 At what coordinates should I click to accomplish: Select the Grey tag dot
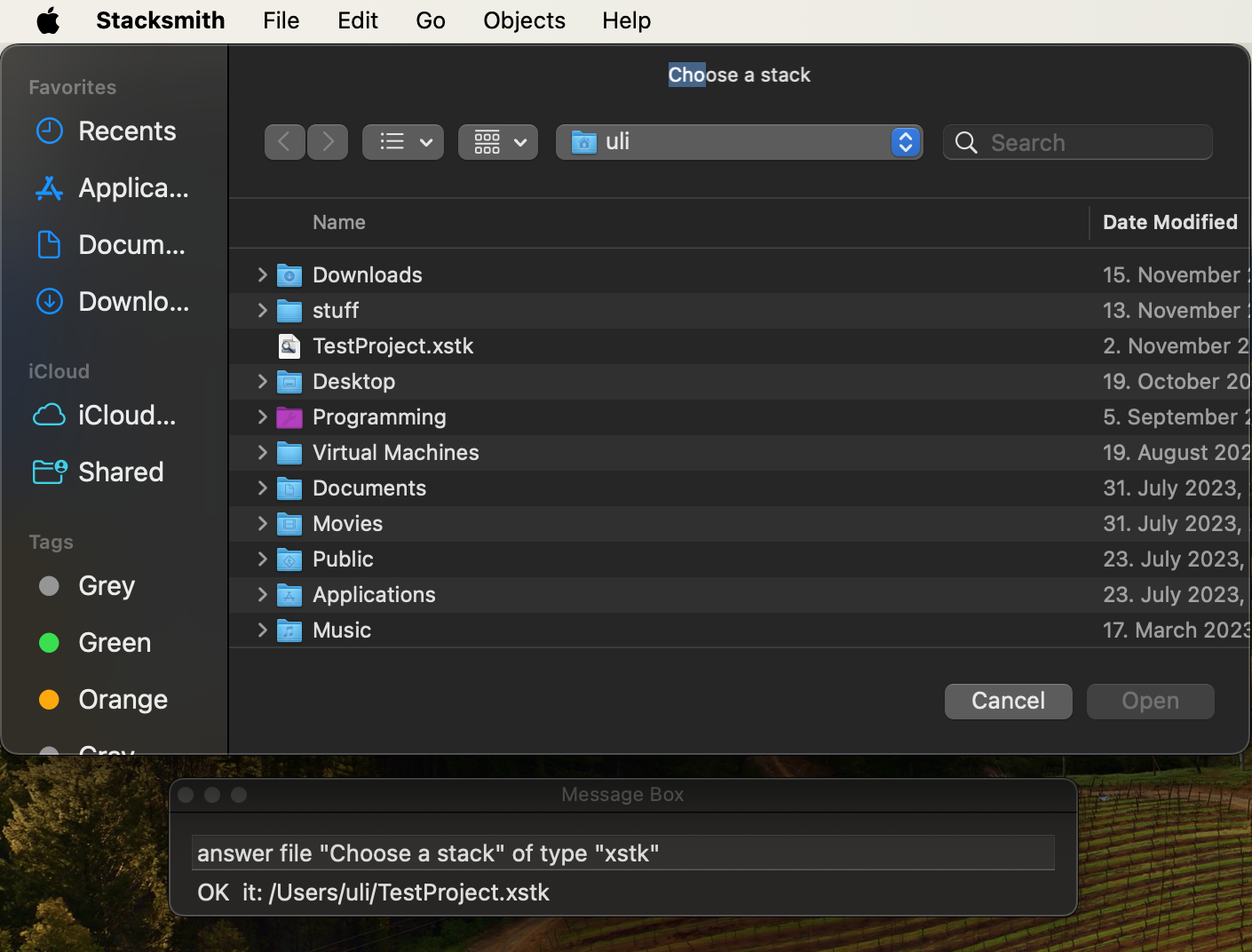point(49,586)
